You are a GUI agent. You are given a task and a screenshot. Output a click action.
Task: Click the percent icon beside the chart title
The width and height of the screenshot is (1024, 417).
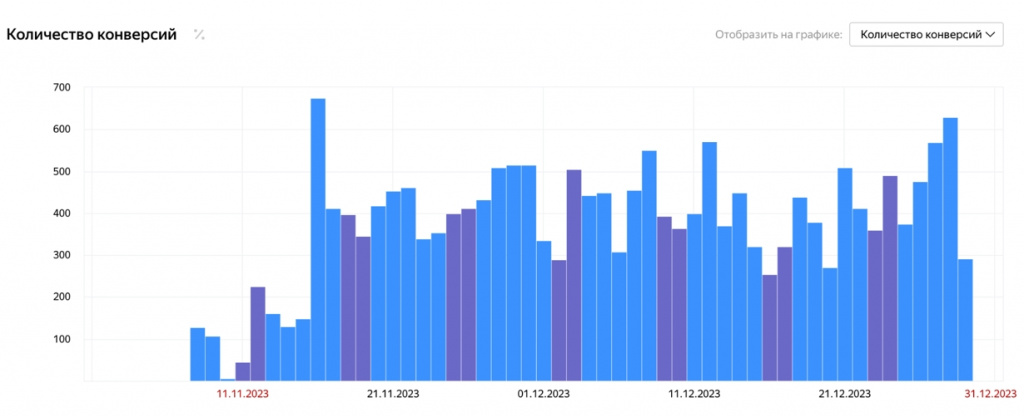[199, 35]
